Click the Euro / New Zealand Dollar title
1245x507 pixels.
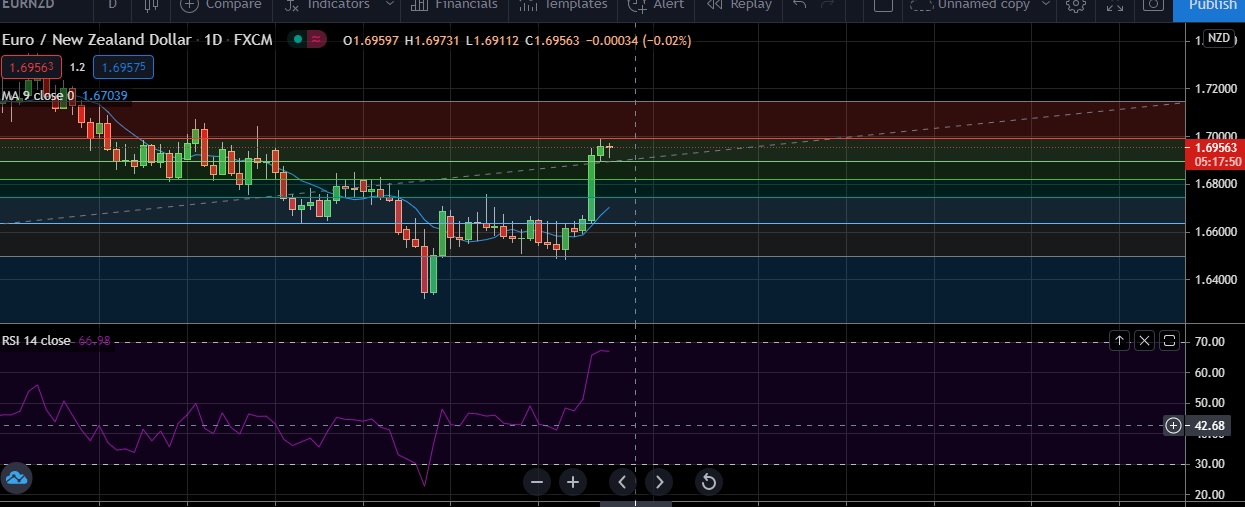pyautogui.click(x=96, y=40)
